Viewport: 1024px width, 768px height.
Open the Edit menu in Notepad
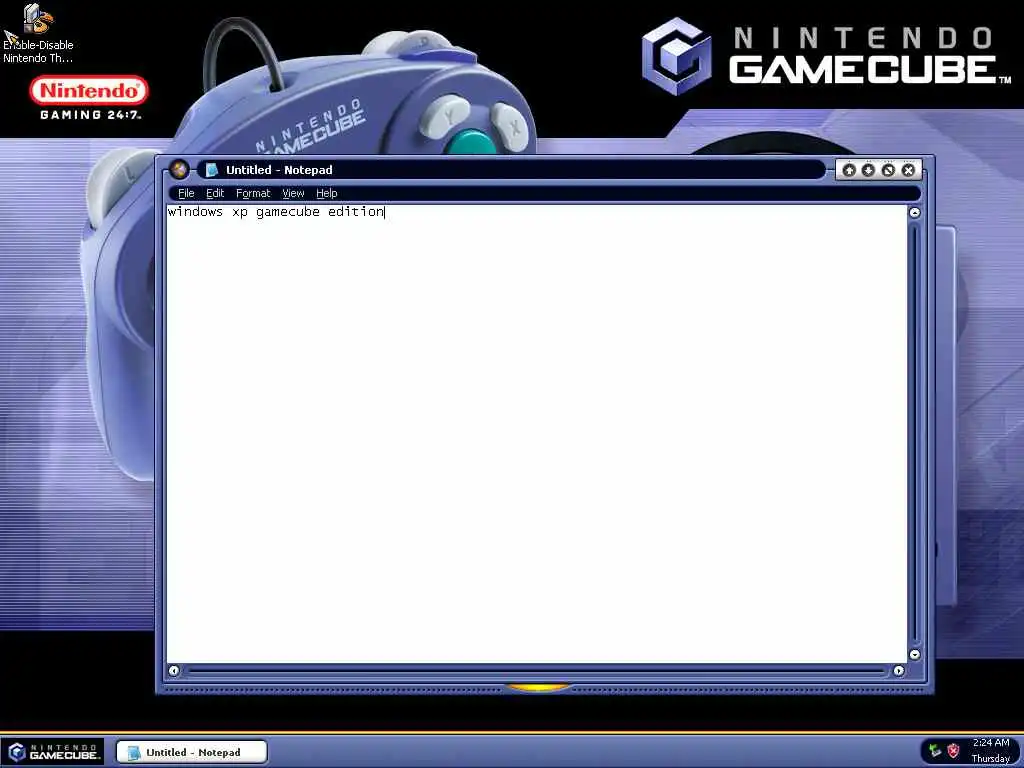click(x=215, y=193)
